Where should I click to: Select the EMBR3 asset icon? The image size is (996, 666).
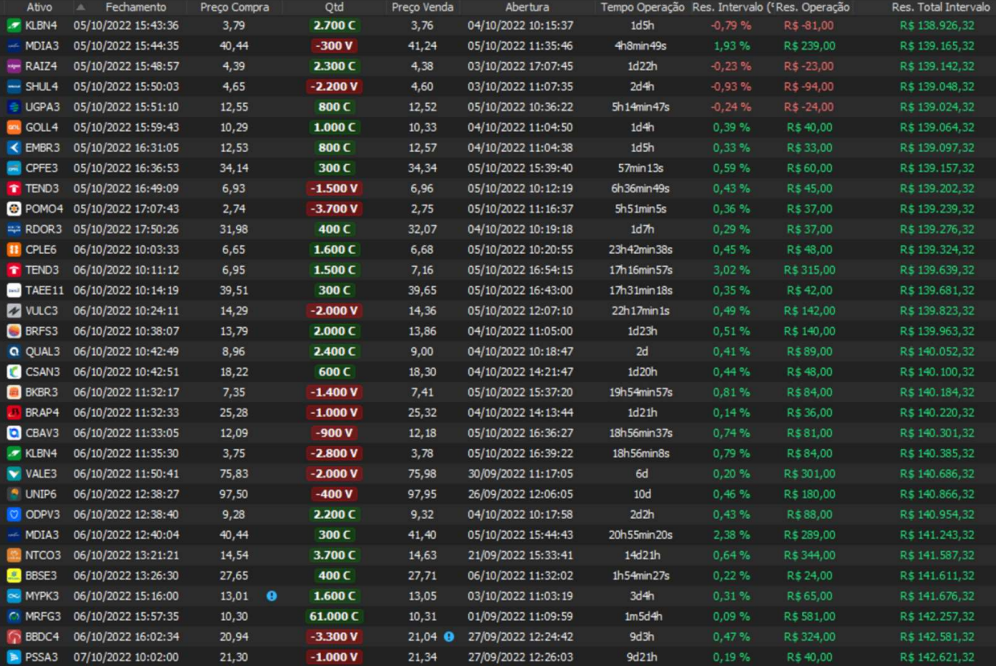pyautogui.click(x=14, y=148)
